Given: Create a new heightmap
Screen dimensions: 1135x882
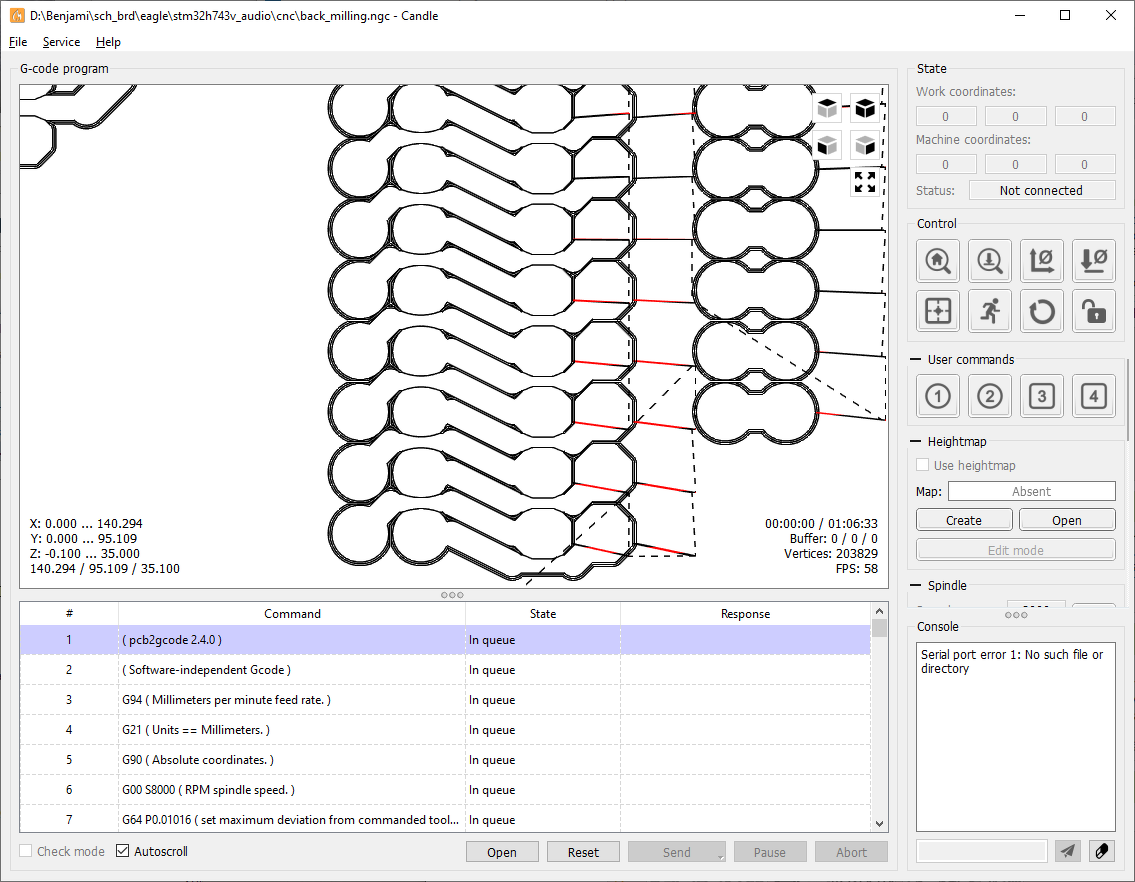Looking at the screenshot, I should (x=964, y=520).
